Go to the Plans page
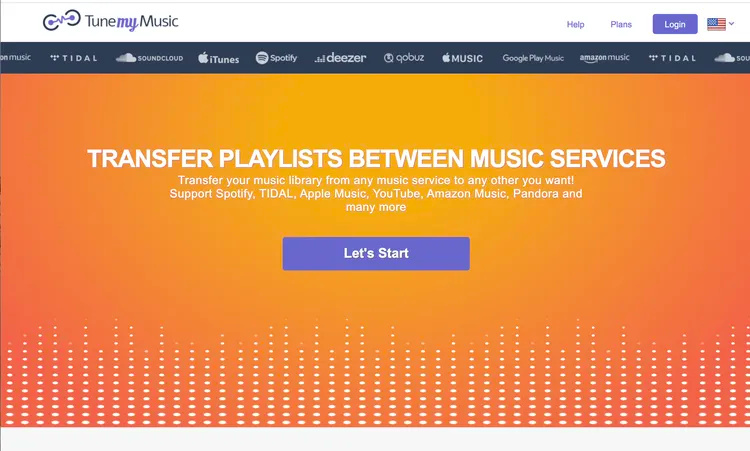 tap(621, 24)
